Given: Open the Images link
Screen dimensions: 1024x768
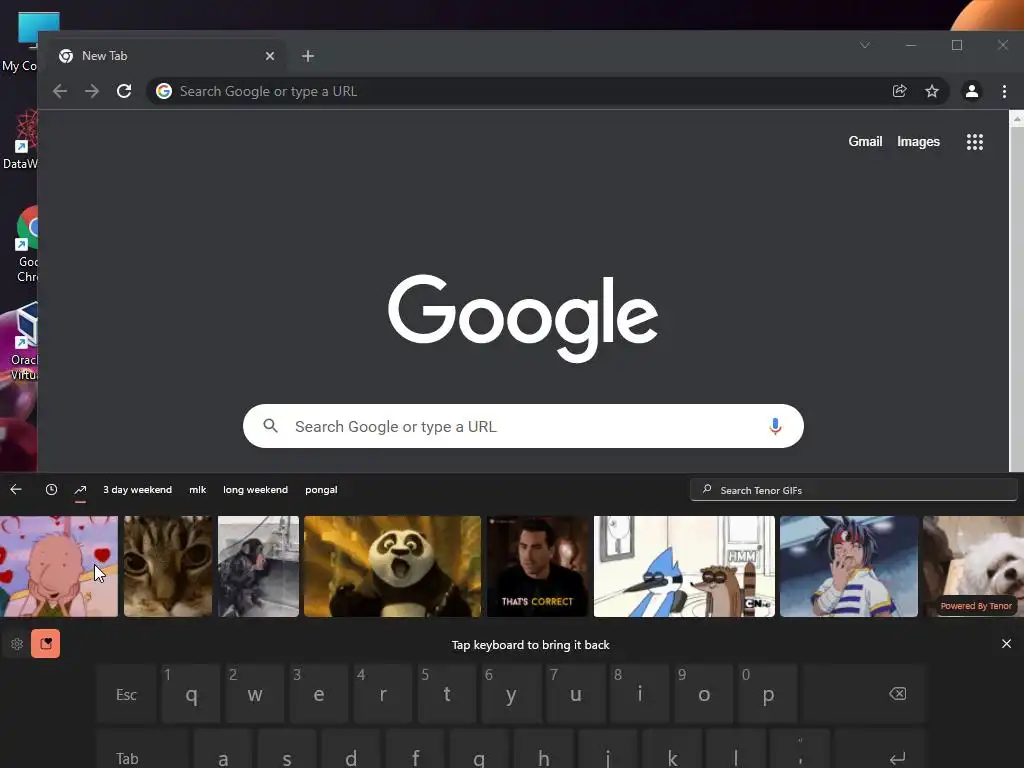Looking at the screenshot, I should point(918,142).
